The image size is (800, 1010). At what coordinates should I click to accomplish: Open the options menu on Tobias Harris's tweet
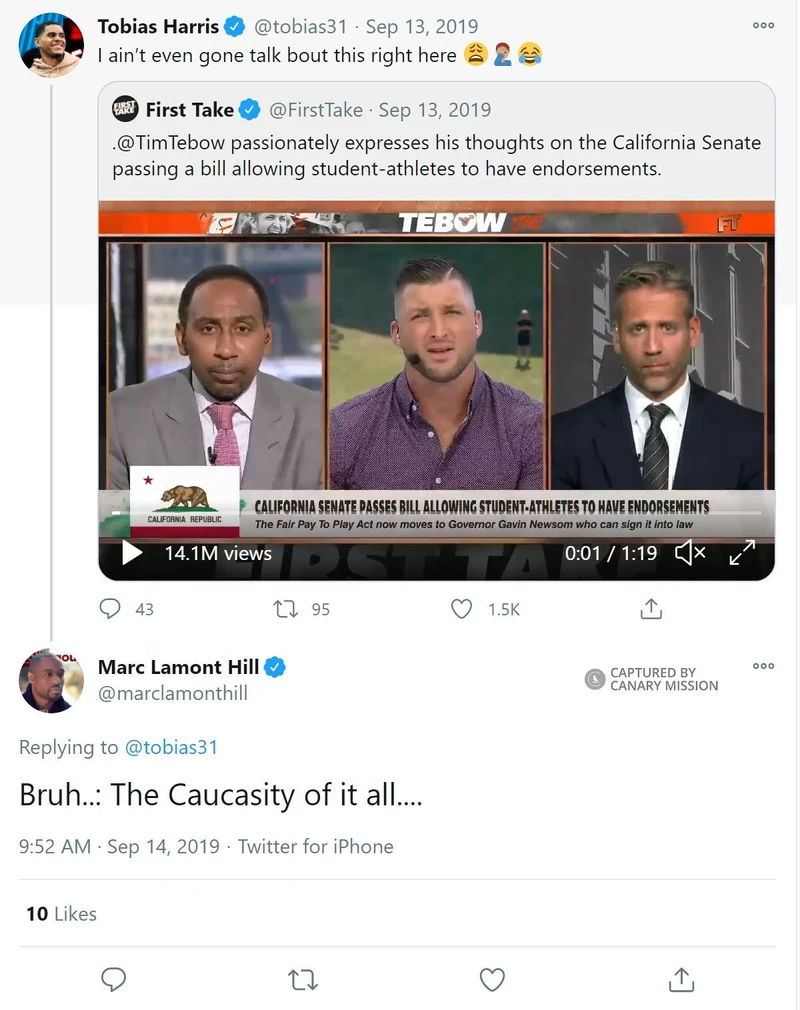click(763, 24)
